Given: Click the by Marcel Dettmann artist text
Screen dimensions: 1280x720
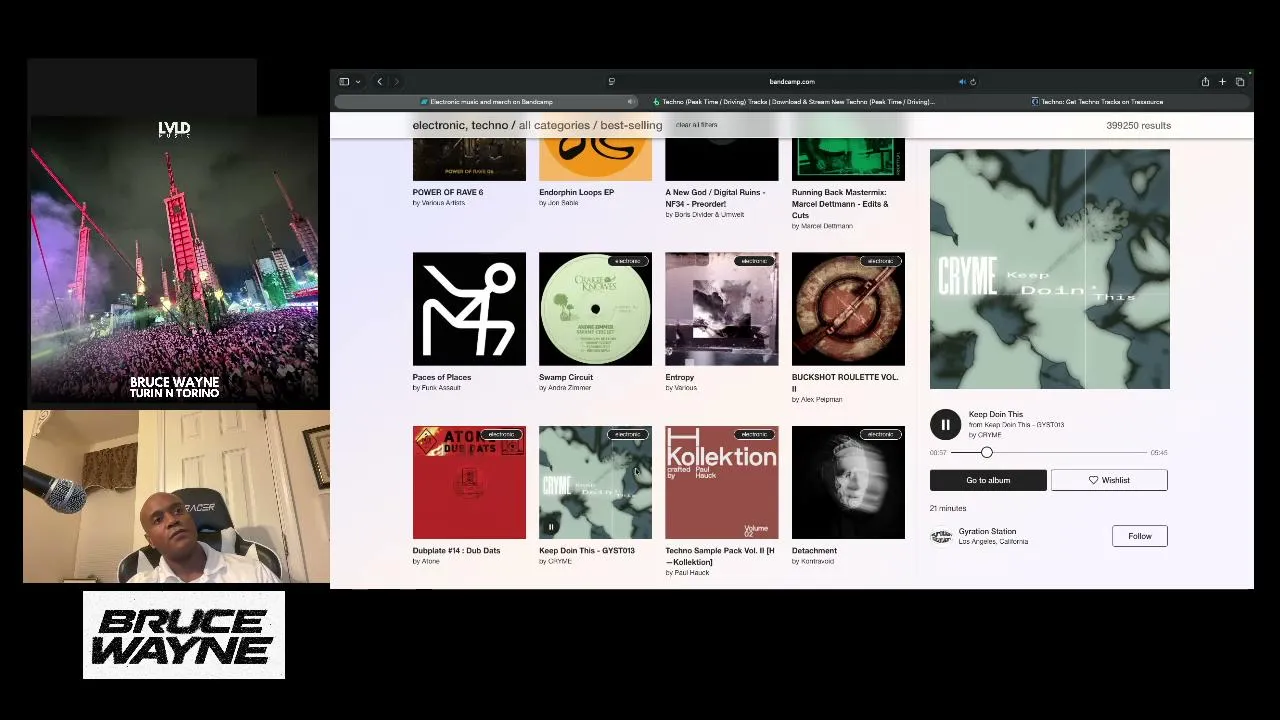Looking at the screenshot, I should (822, 226).
